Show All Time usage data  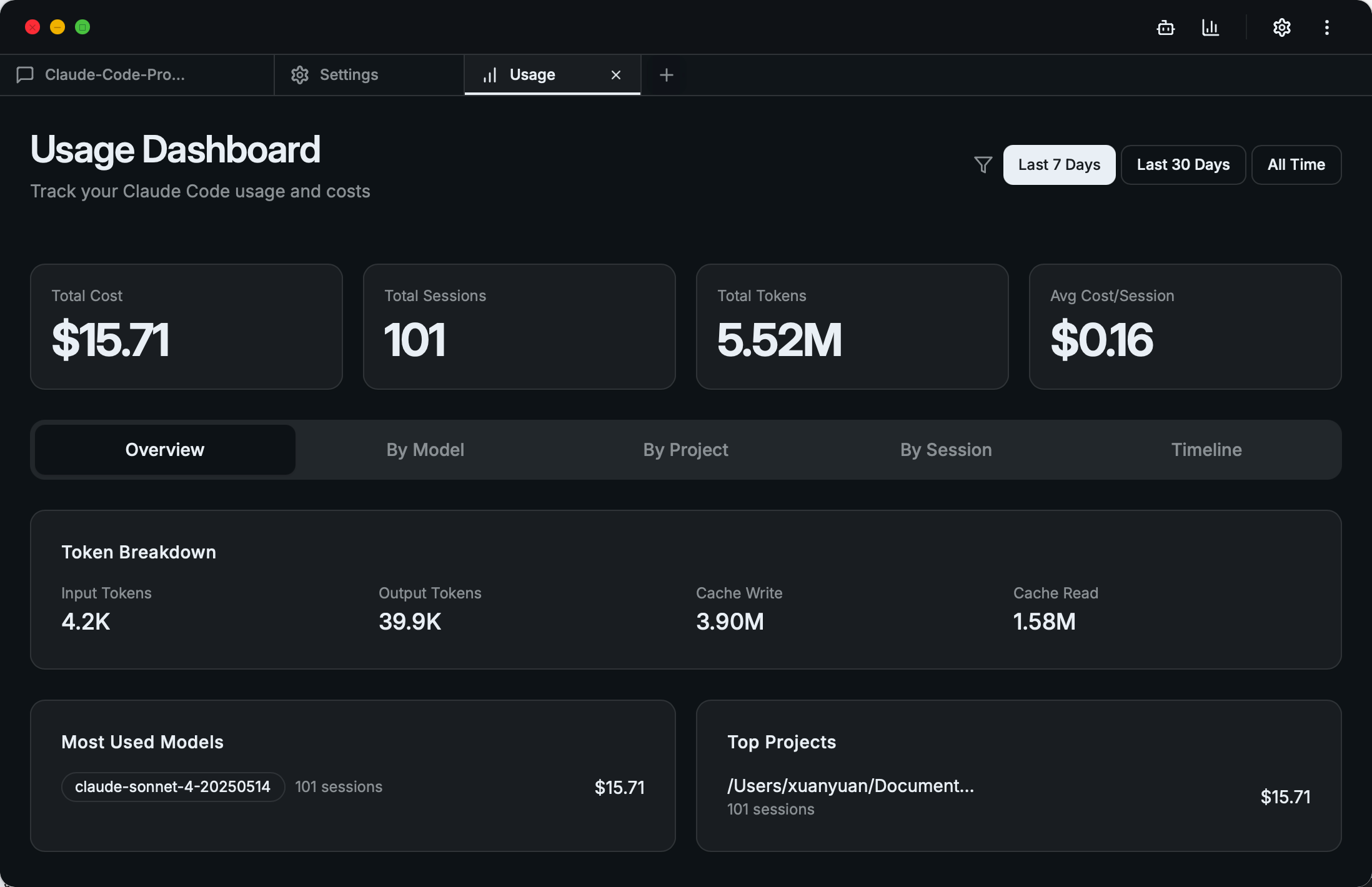click(x=1296, y=165)
